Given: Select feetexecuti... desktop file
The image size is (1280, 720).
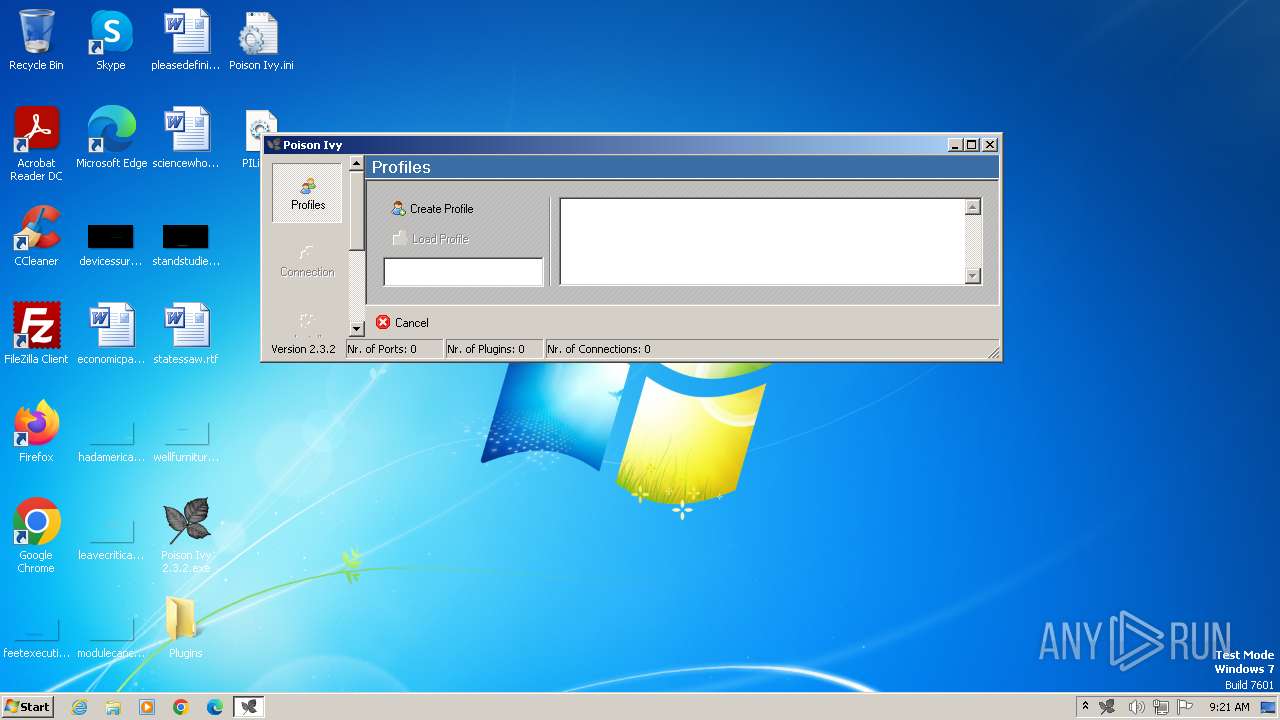Looking at the screenshot, I should [36, 636].
